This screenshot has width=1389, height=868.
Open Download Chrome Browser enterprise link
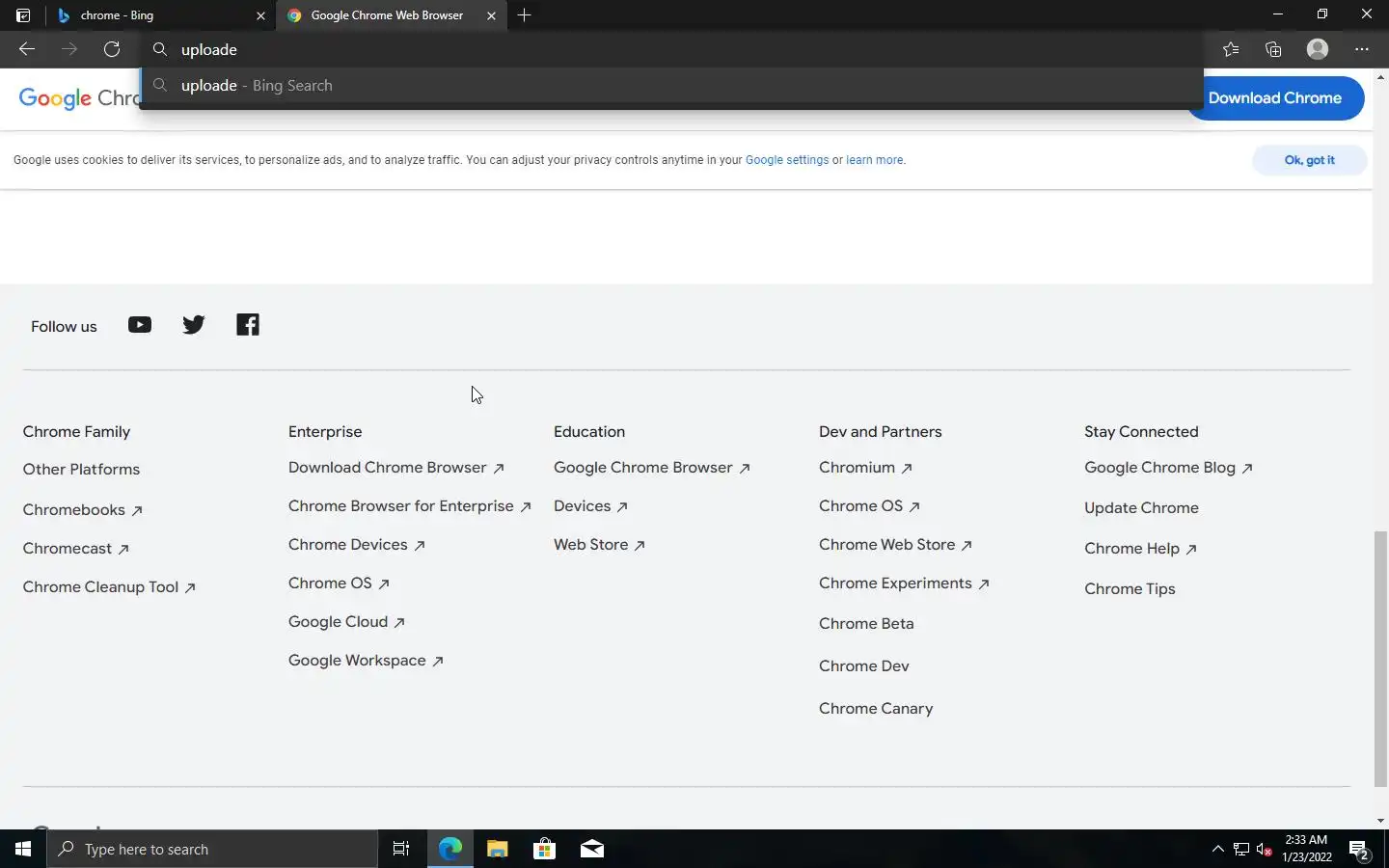pos(396,468)
